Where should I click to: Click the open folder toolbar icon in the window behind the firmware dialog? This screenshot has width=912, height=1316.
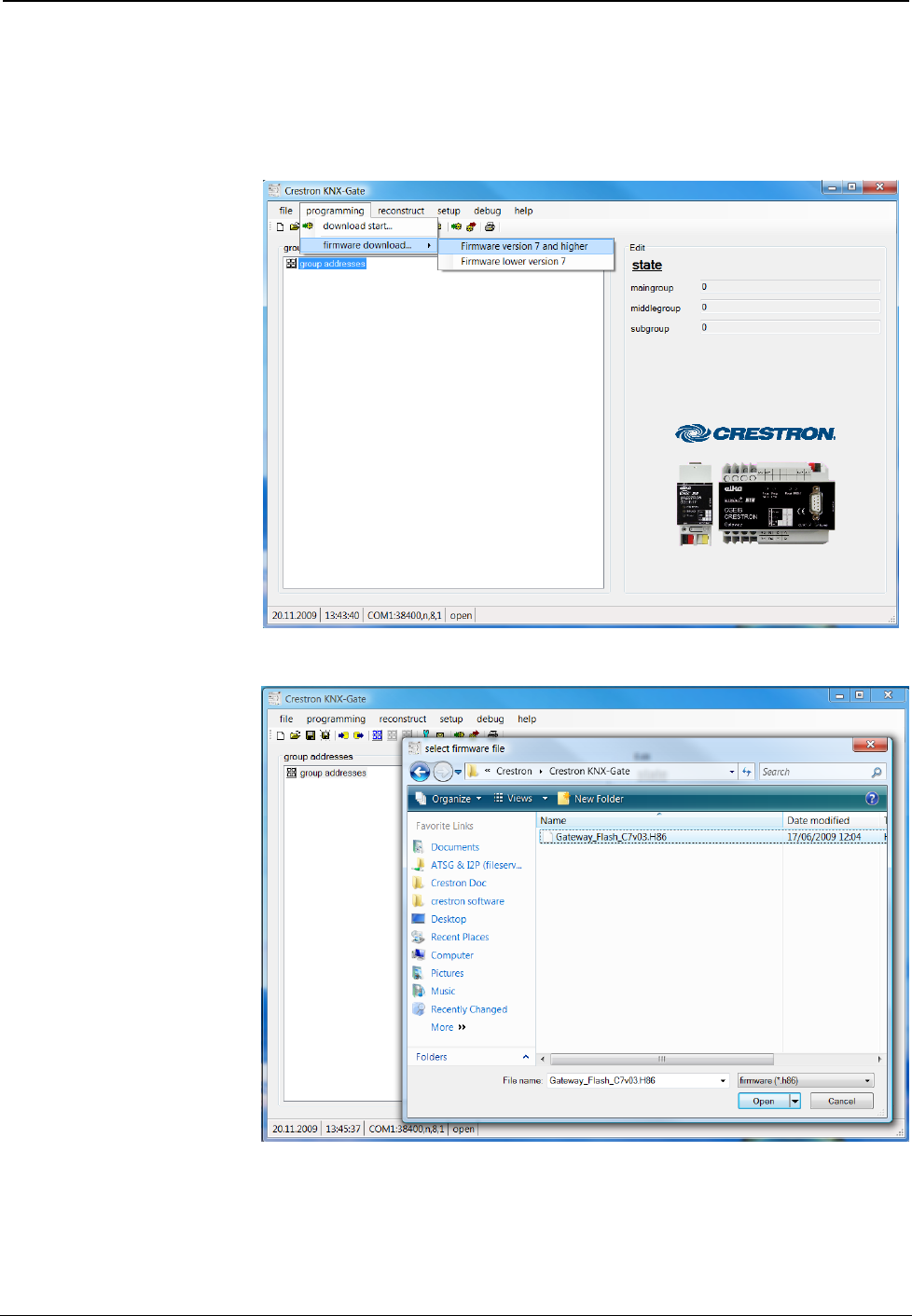[295, 735]
